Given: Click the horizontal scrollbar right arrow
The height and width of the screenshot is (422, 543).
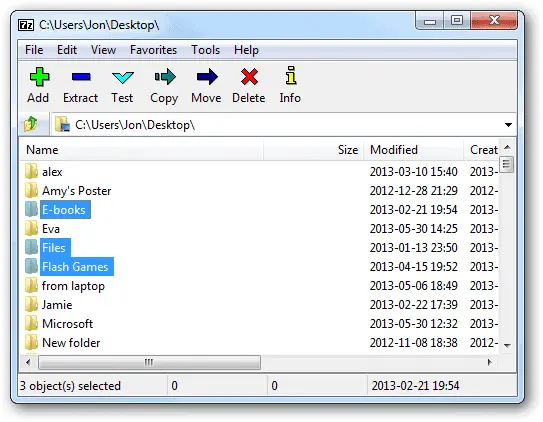Looking at the screenshot, I should (489, 362).
